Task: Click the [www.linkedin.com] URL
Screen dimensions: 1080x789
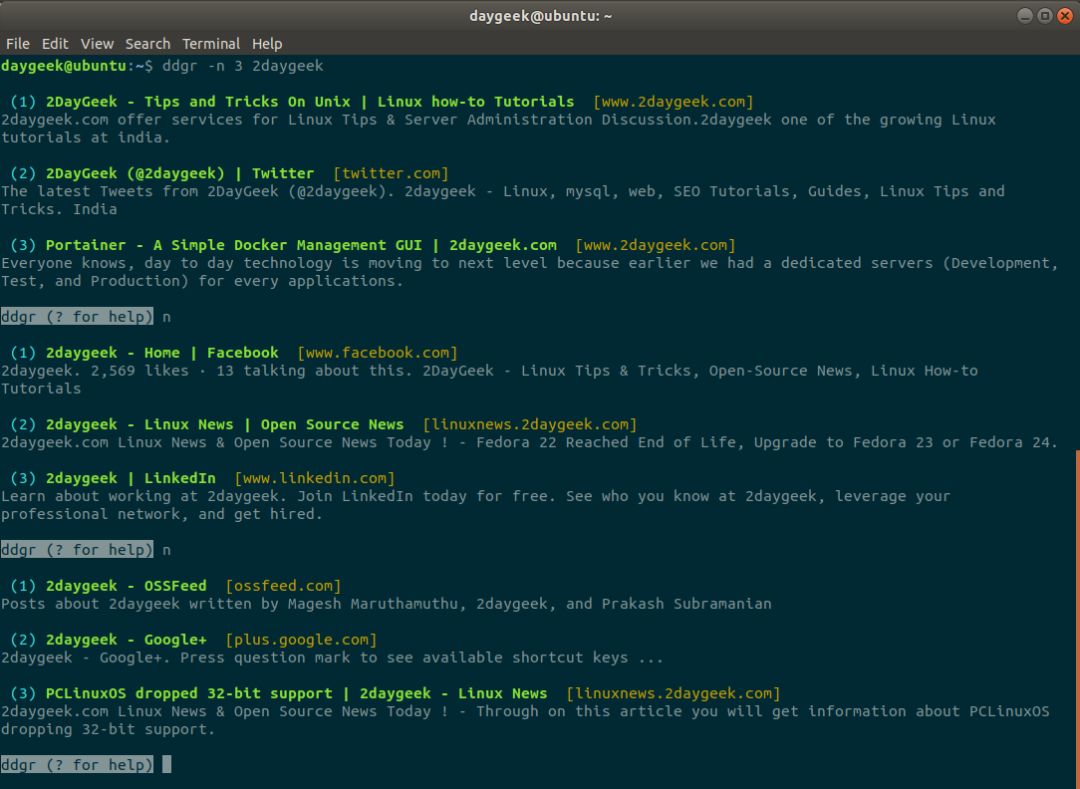Action: coord(315,478)
